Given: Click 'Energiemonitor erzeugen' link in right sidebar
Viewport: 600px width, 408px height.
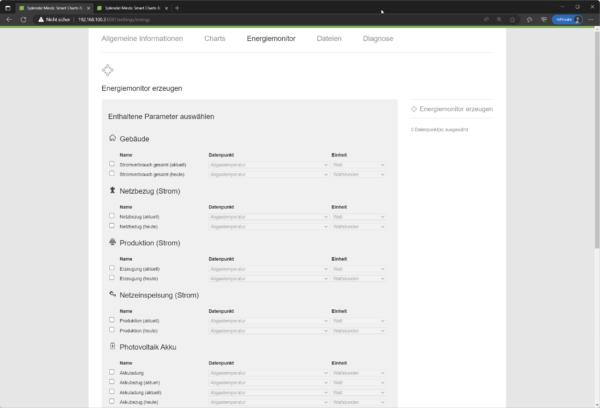Looking at the screenshot, I should pos(456,109).
